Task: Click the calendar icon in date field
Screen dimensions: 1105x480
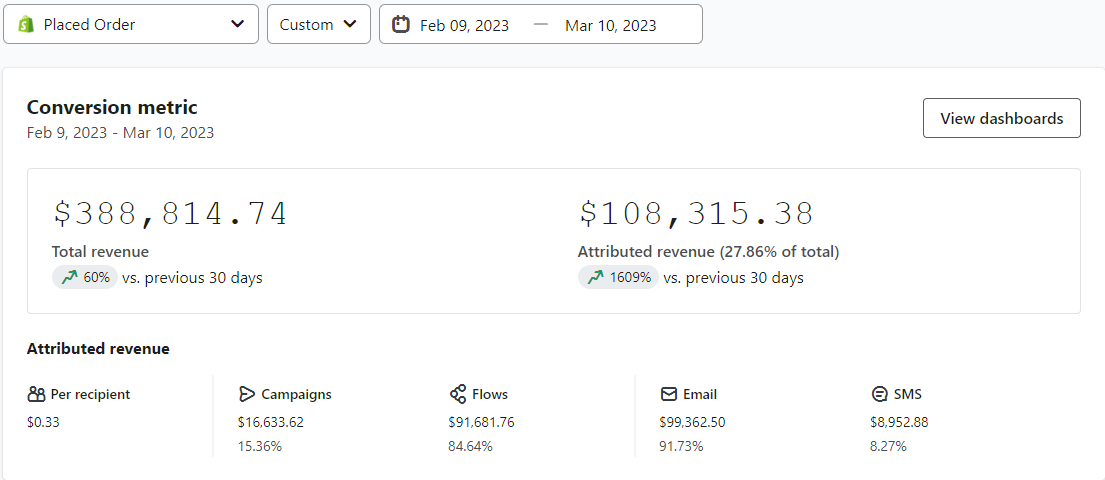Action: [x=400, y=25]
